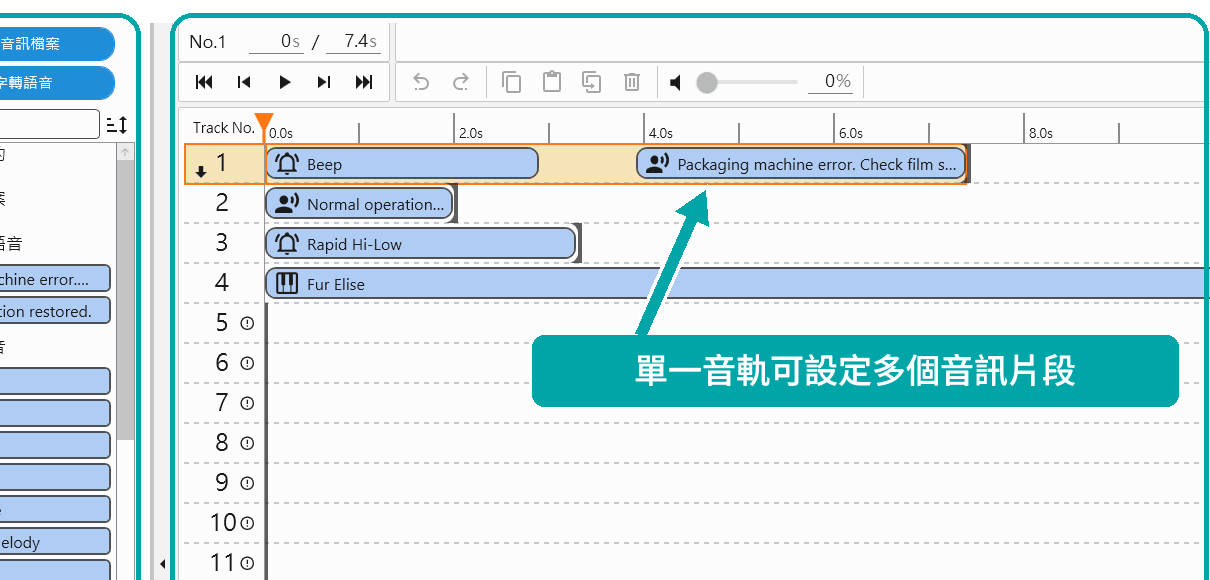Edit the 0% volume value field
This screenshot has width=1210, height=580.
click(x=830, y=82)
